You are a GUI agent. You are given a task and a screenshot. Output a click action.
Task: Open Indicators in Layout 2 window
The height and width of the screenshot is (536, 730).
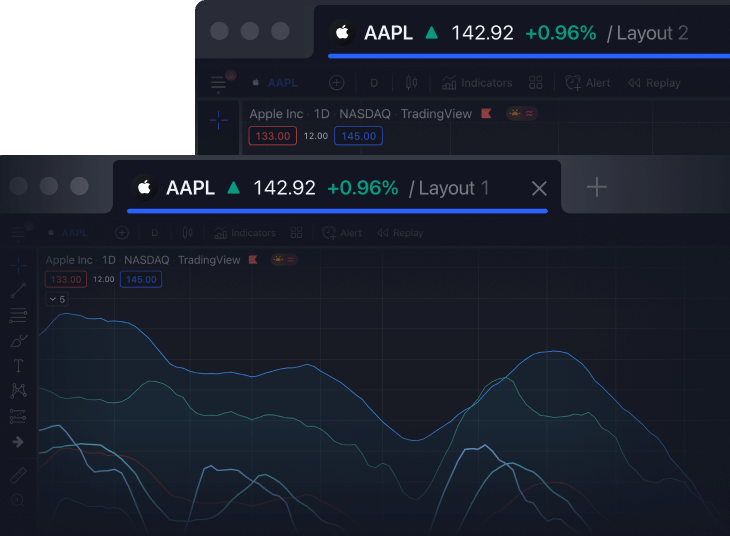click(477, 83)
